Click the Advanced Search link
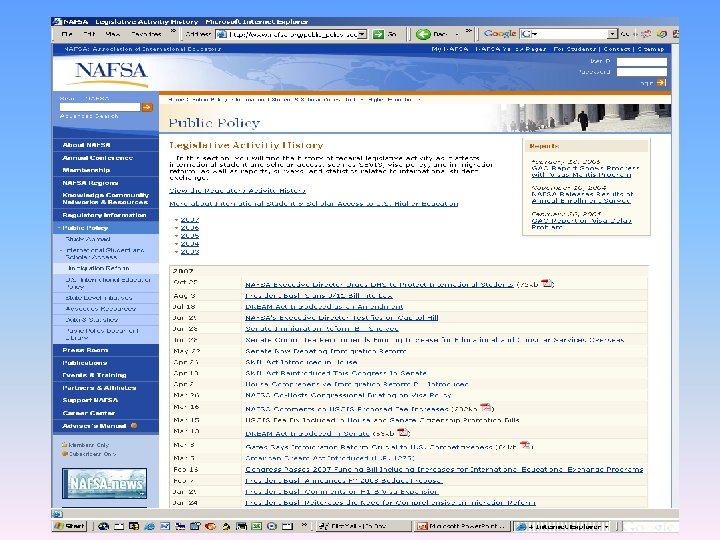This screenshot has width=720, height=540. 89,116
